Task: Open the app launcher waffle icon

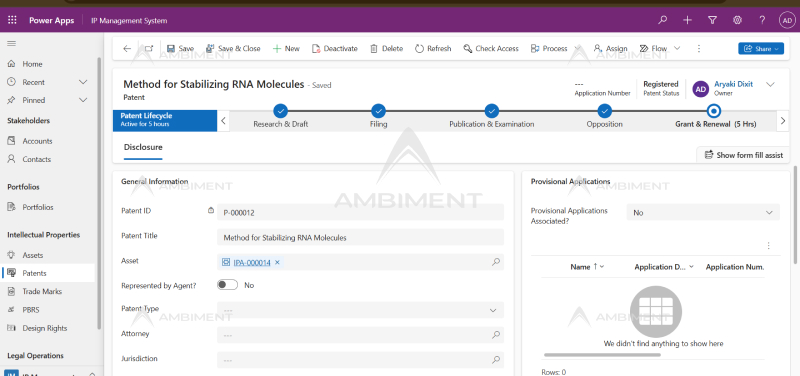Action: 12,20
